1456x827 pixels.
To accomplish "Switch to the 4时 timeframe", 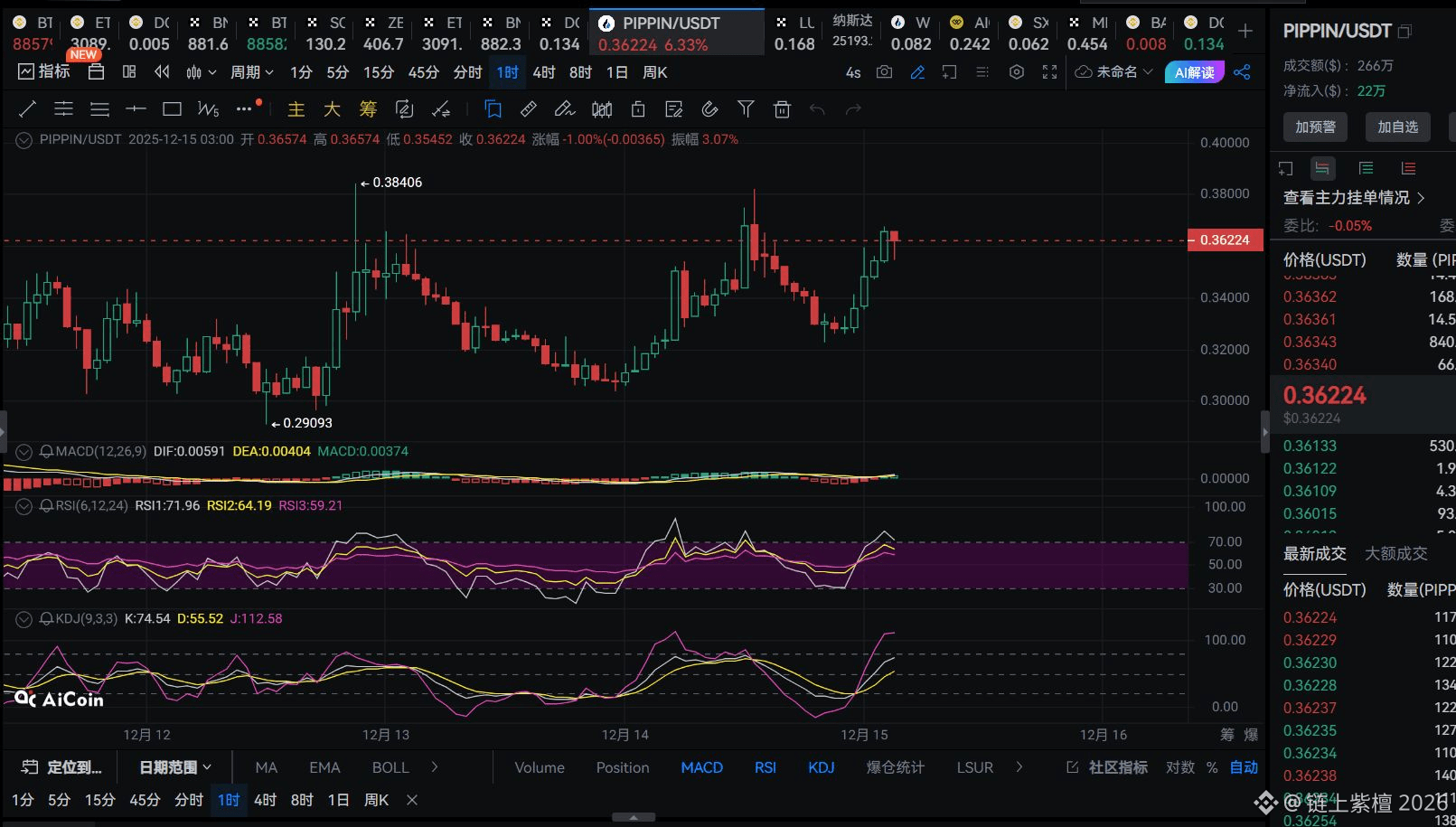I will (544, 72).
